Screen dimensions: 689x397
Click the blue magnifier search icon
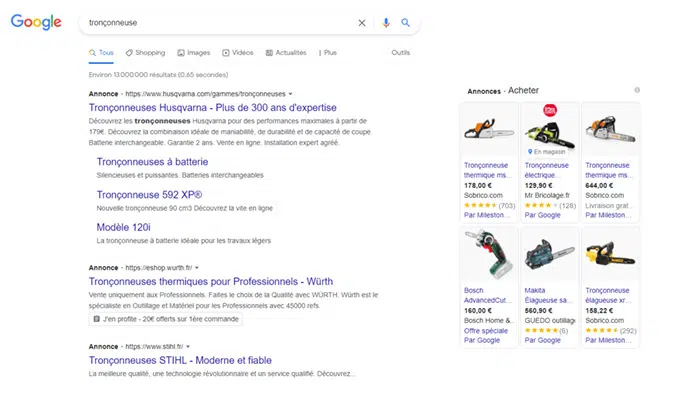coord(406,22)
